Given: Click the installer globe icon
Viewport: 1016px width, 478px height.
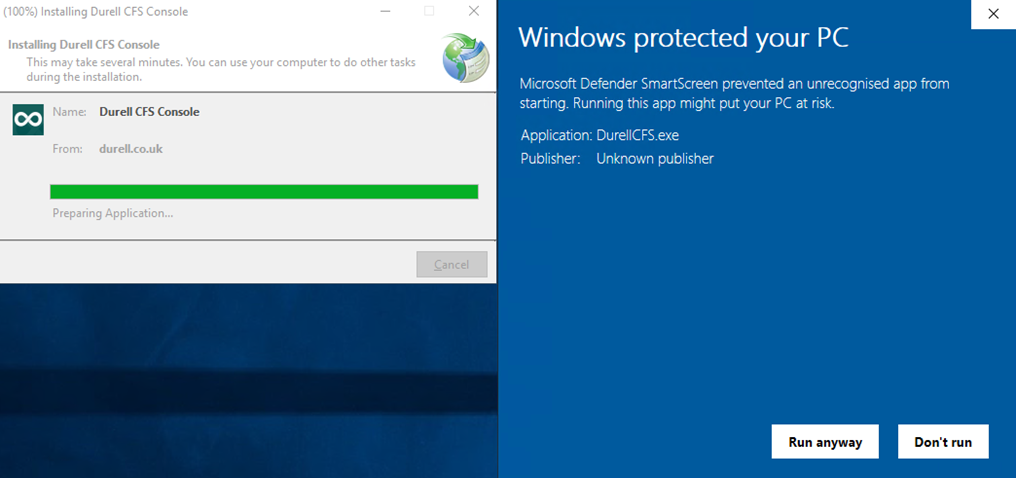Looking at the screenshot, I should (466, 57).
